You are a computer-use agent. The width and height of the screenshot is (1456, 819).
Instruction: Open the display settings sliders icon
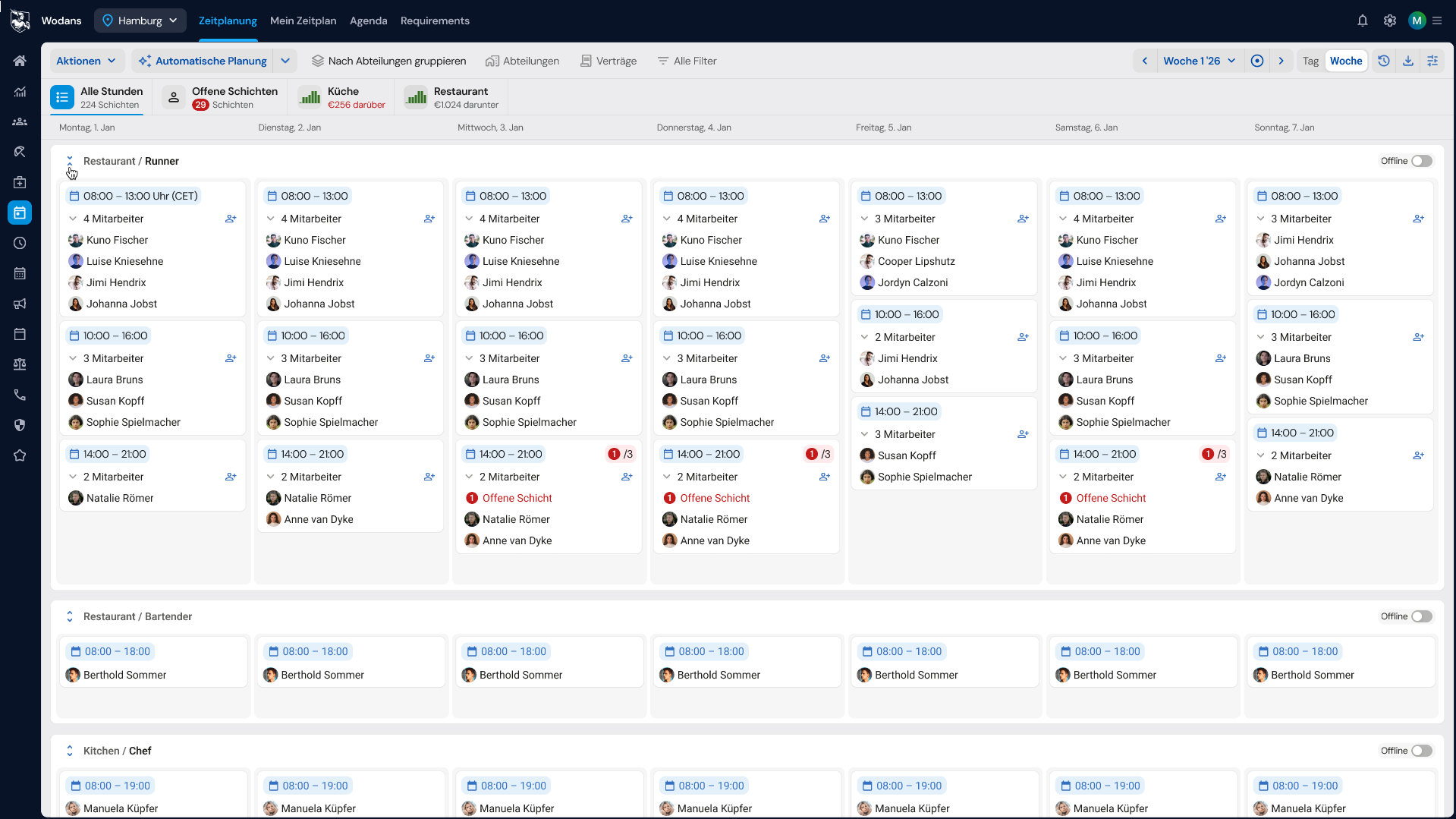point(1432,61)
